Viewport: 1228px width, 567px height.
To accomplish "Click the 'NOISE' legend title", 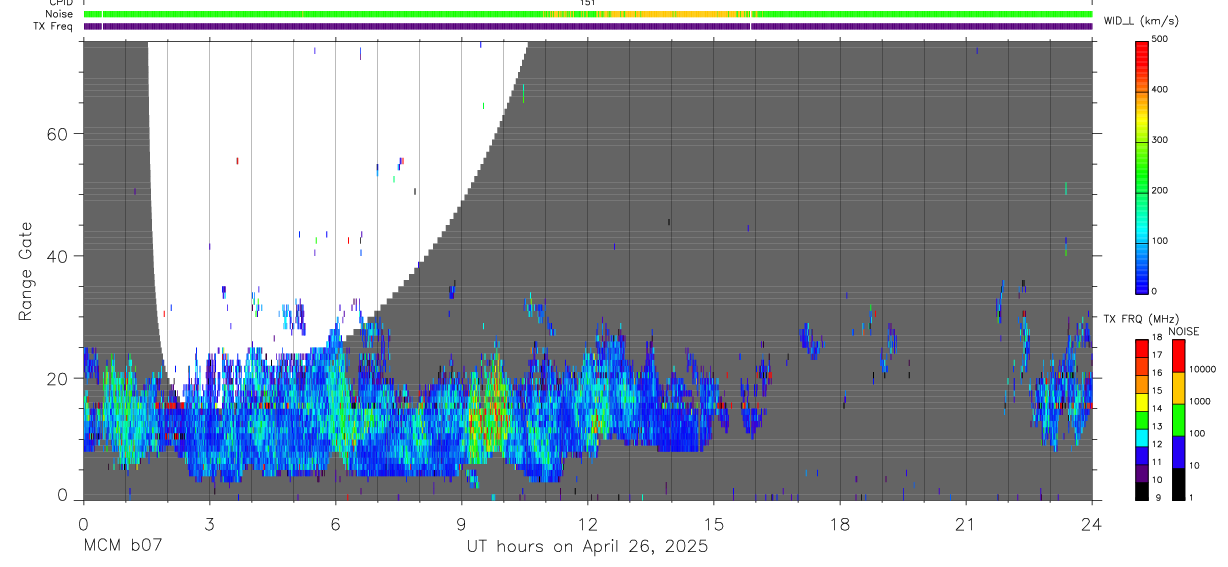I will 1183,331.
